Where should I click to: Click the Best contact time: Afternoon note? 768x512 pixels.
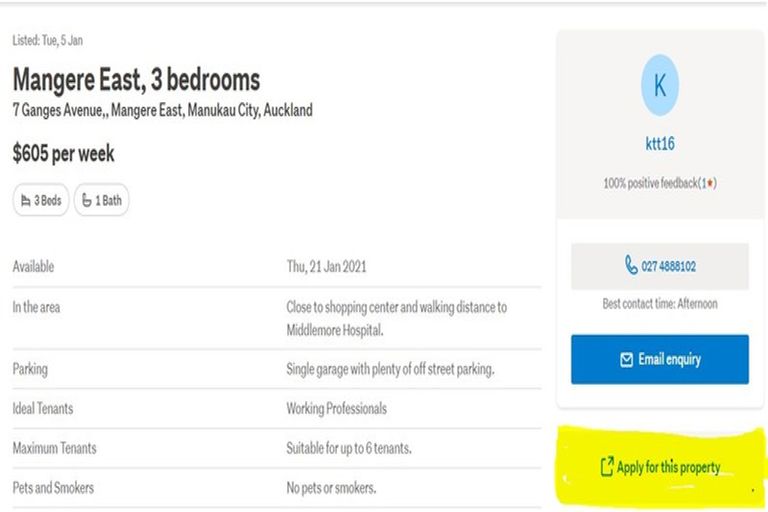[x=659, y=304]
